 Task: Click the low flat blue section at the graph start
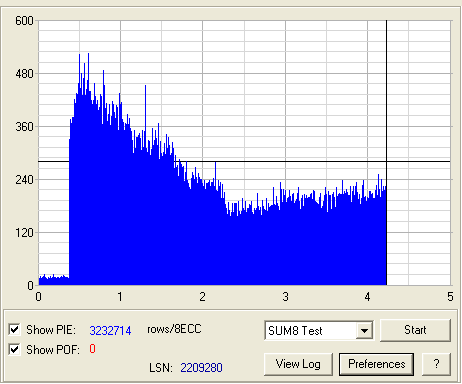54,280
